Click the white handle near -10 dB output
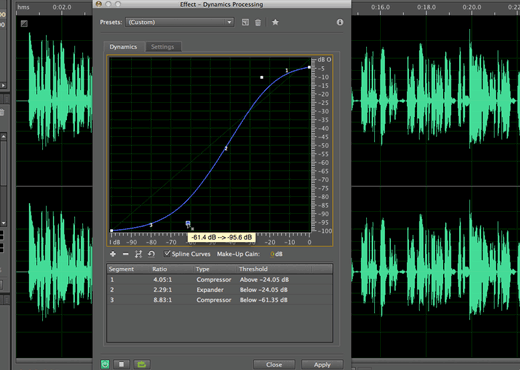This screenshot has height=370, width=520. tap(262, 77)
